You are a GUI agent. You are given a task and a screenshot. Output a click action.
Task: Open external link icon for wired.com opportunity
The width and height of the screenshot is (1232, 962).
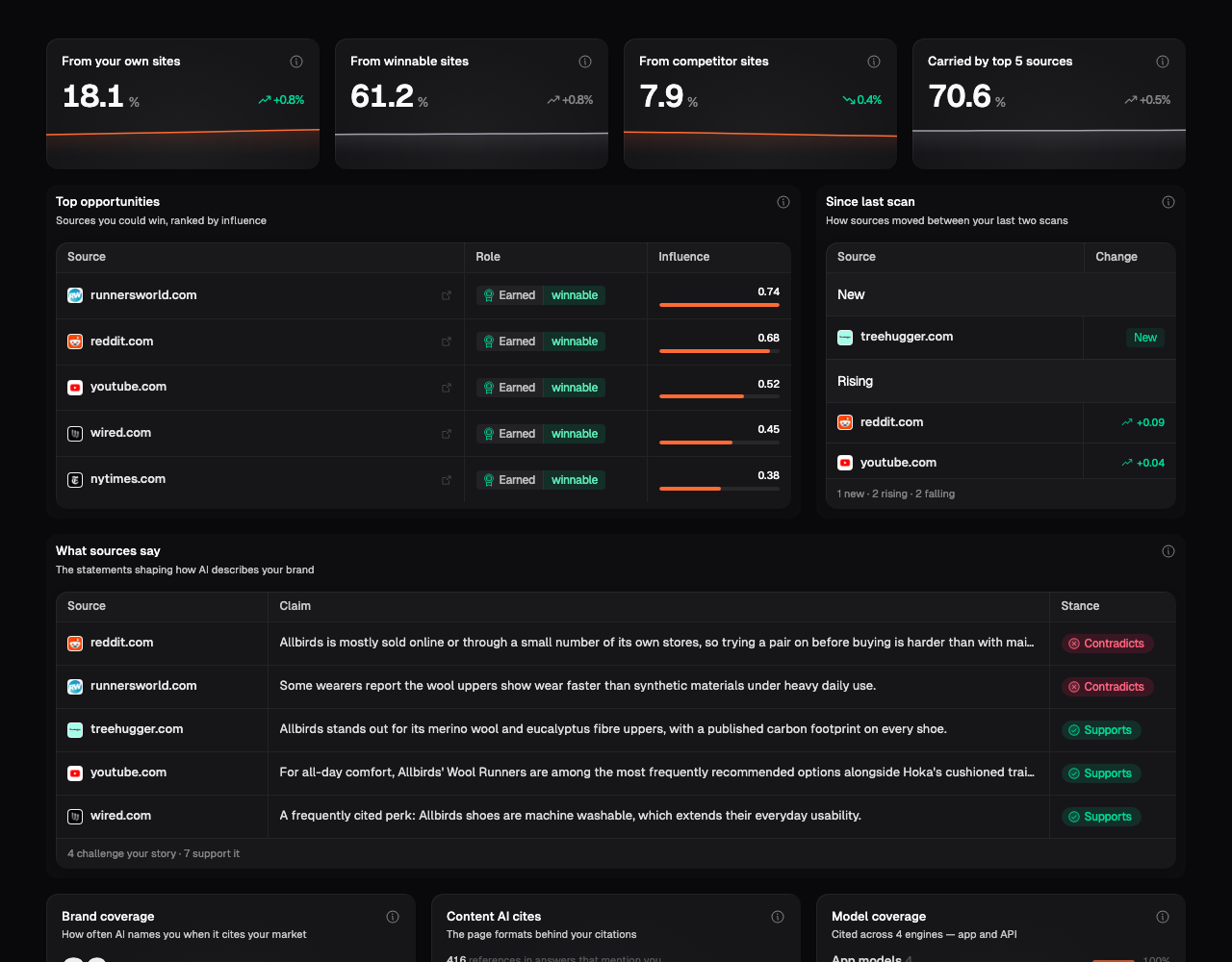(447, 434)
